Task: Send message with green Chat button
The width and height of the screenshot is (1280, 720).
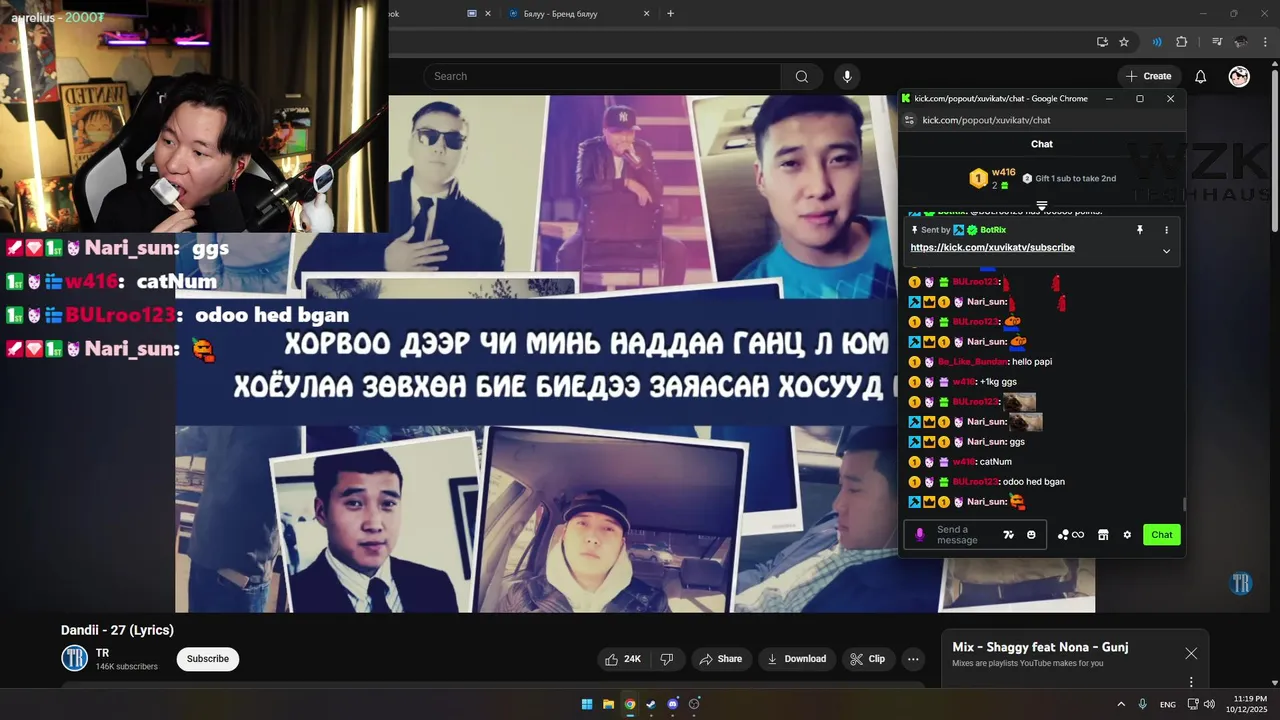Action: pyautogui.click(x=1162, y=535)
